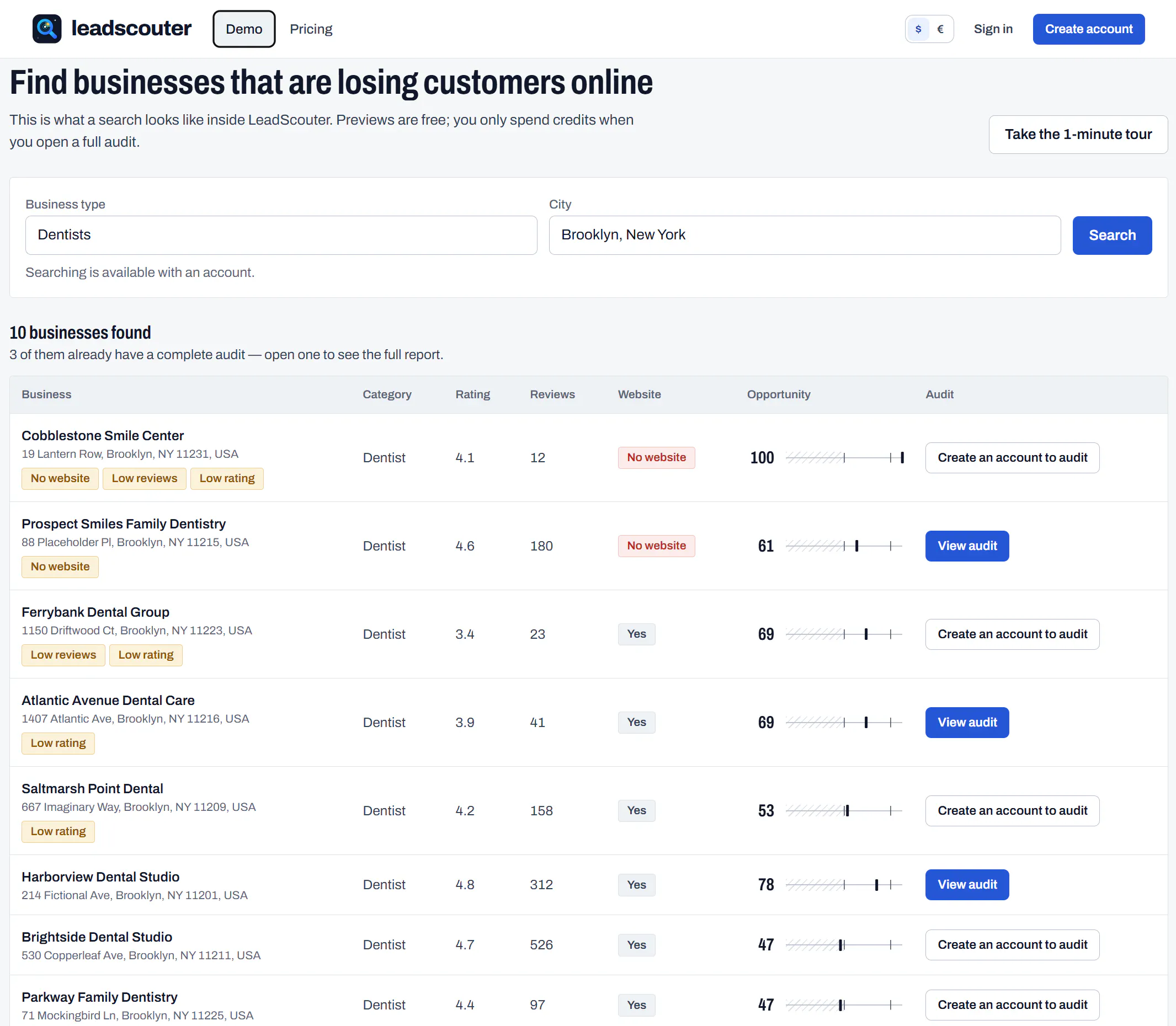Viewport: 1176px width, 1026px height.
Task: Take the 1-minute tour
Action: pos(1078,134)
